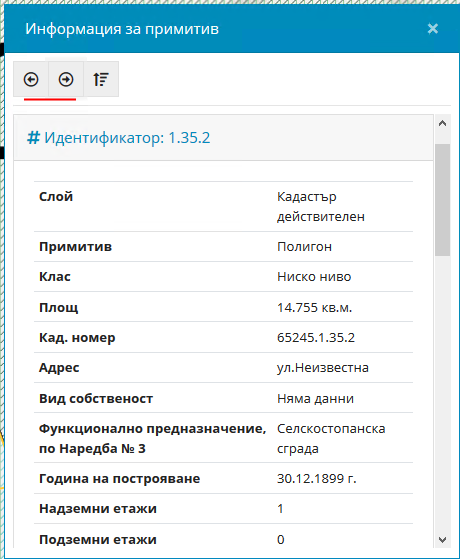Click the Кад. номер value 65245.1.35.2
Image resolution: width=460 pixels, height=559 pixels.
[x=316, y=338]
